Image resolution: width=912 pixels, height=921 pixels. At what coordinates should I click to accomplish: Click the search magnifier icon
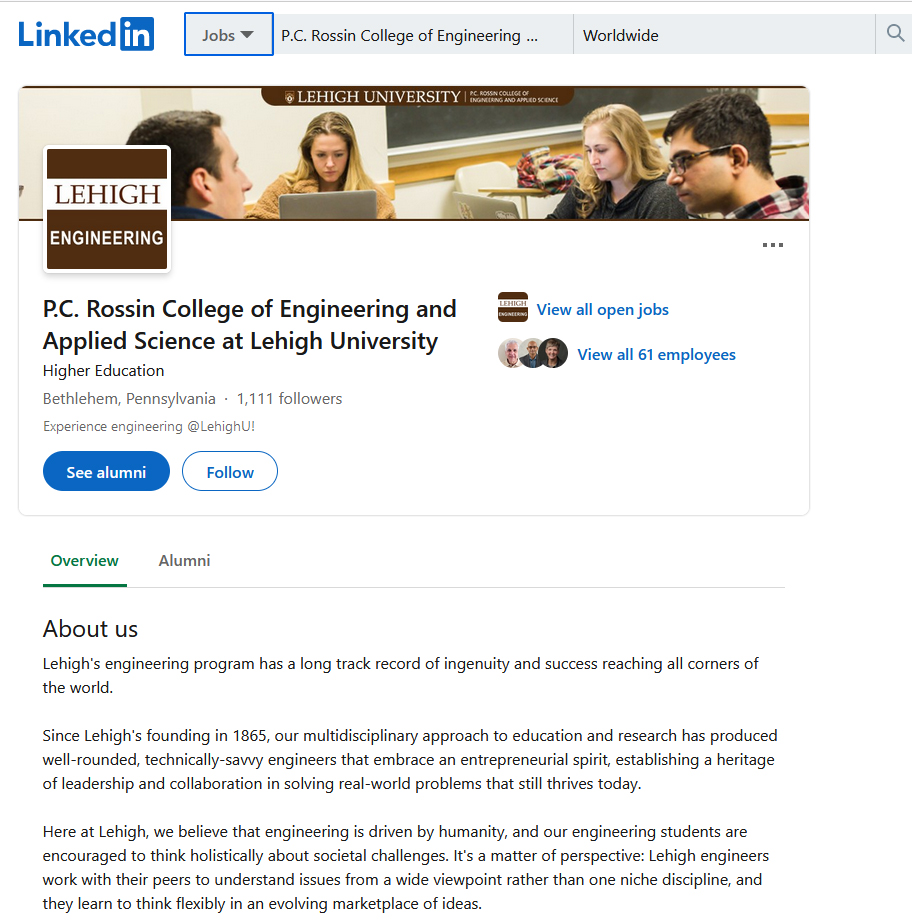click(x=895, y=35)
